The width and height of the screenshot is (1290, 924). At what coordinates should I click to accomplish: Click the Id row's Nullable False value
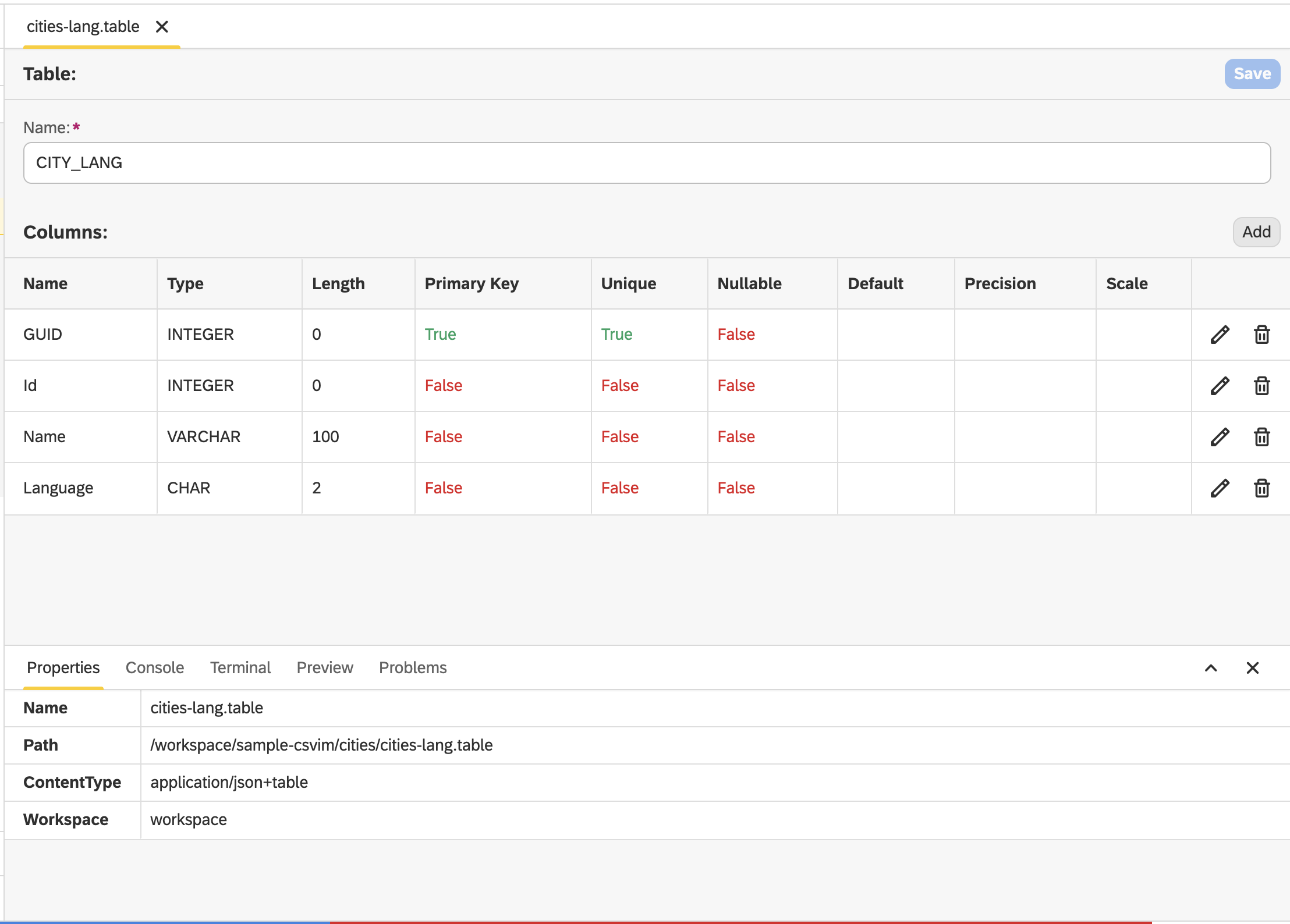[736, 386]
